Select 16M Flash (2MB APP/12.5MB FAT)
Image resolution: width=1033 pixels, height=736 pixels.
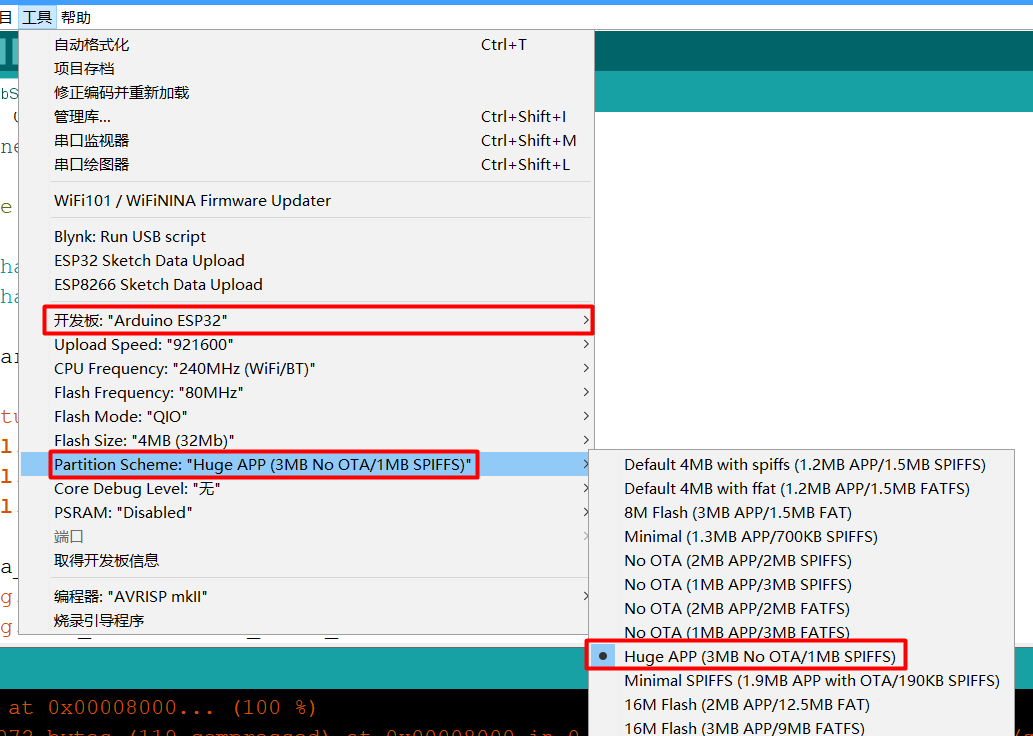tap(801, 704)
